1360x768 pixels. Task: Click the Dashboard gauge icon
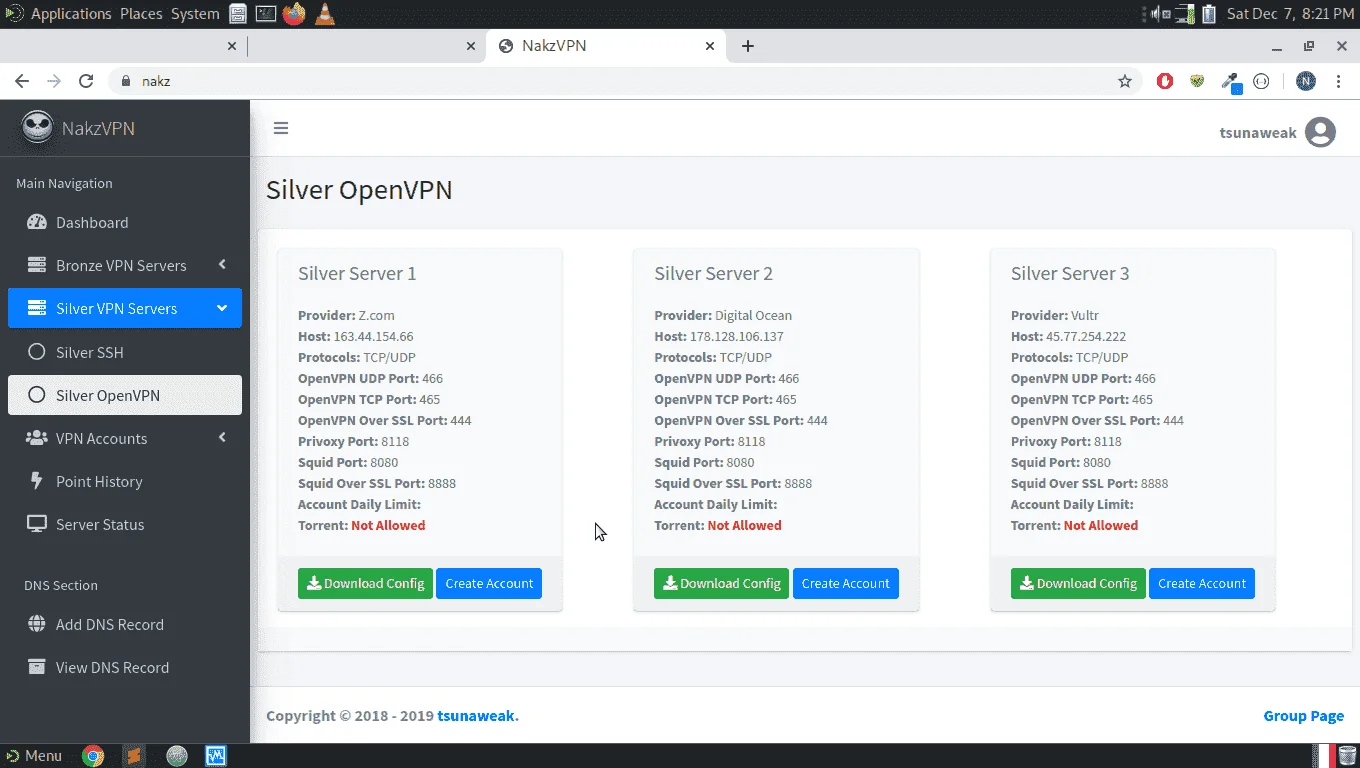37,222
